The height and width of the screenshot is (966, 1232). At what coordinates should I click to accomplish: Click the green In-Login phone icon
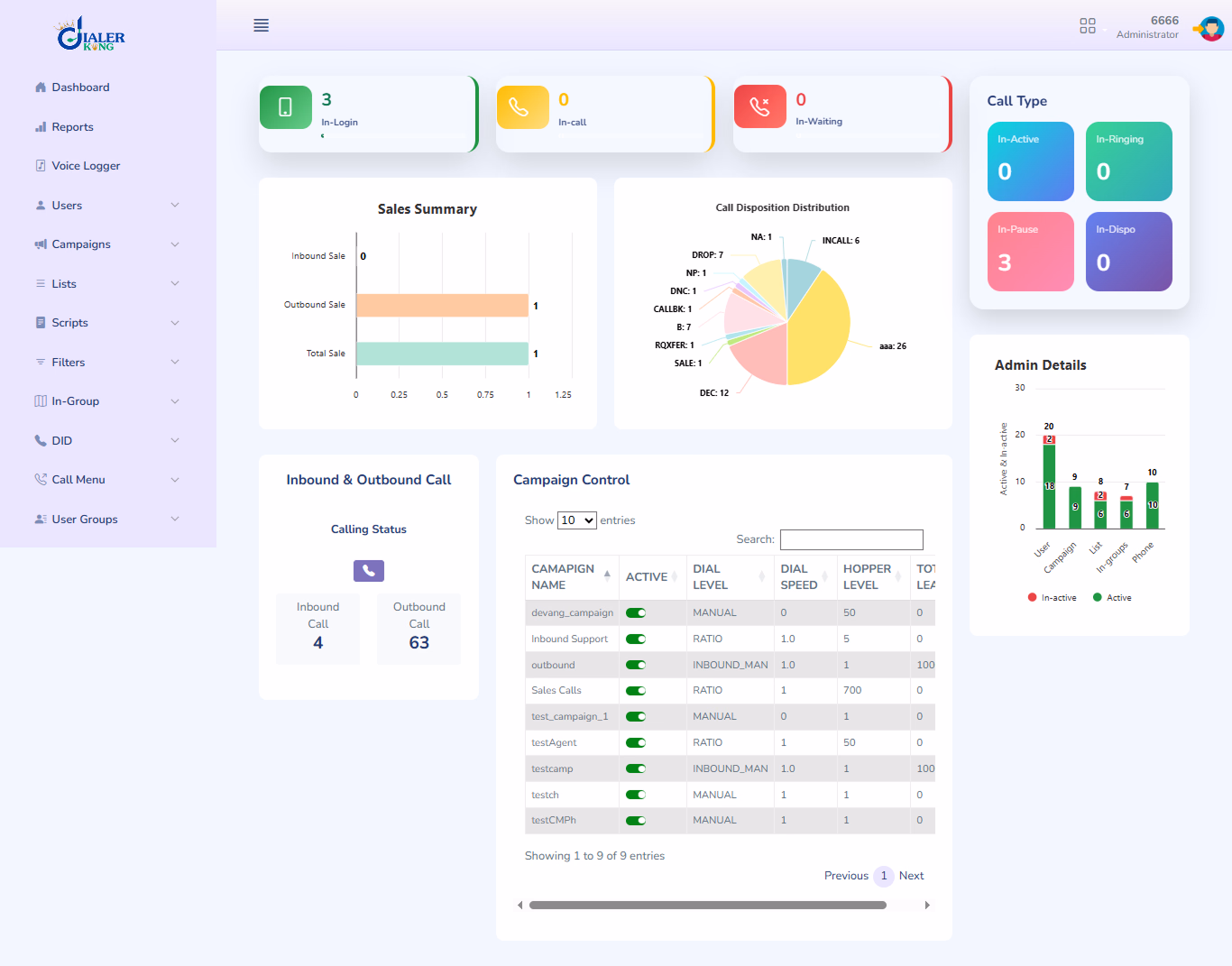coord(286,107)
